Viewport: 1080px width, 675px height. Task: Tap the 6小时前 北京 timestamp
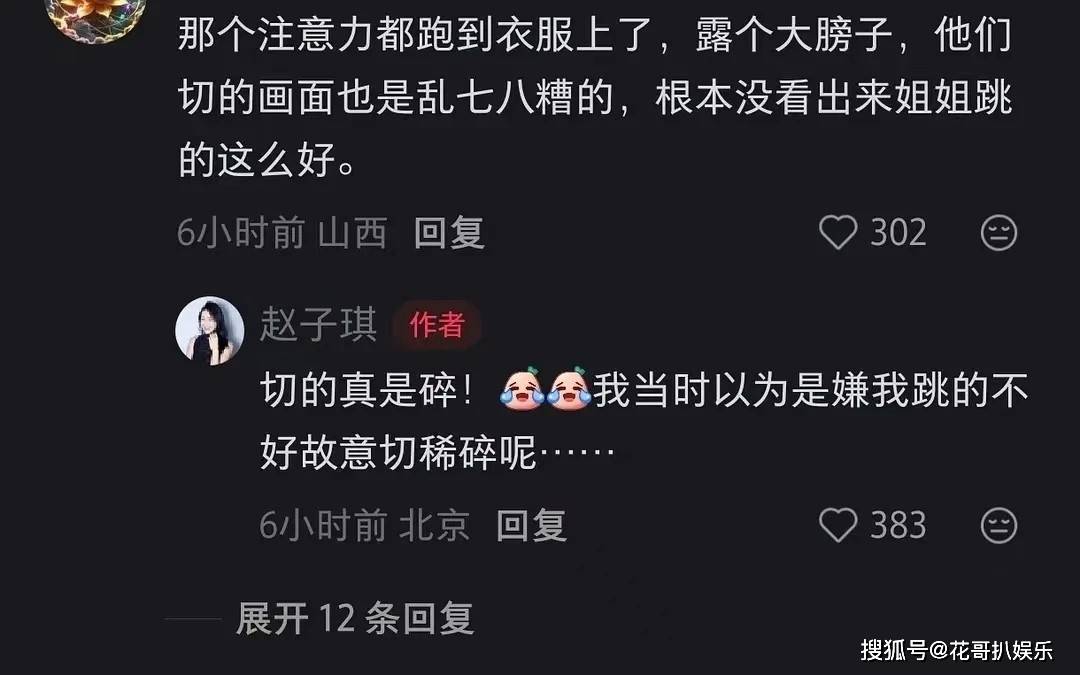(x=365, y=526)
